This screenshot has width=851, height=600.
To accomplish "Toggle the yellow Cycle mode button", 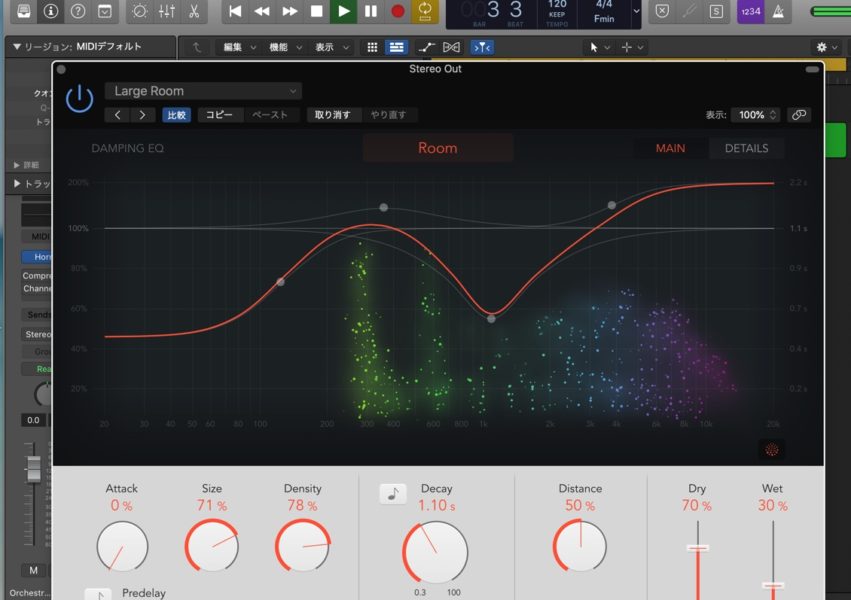I will click(x=425, y=11).
